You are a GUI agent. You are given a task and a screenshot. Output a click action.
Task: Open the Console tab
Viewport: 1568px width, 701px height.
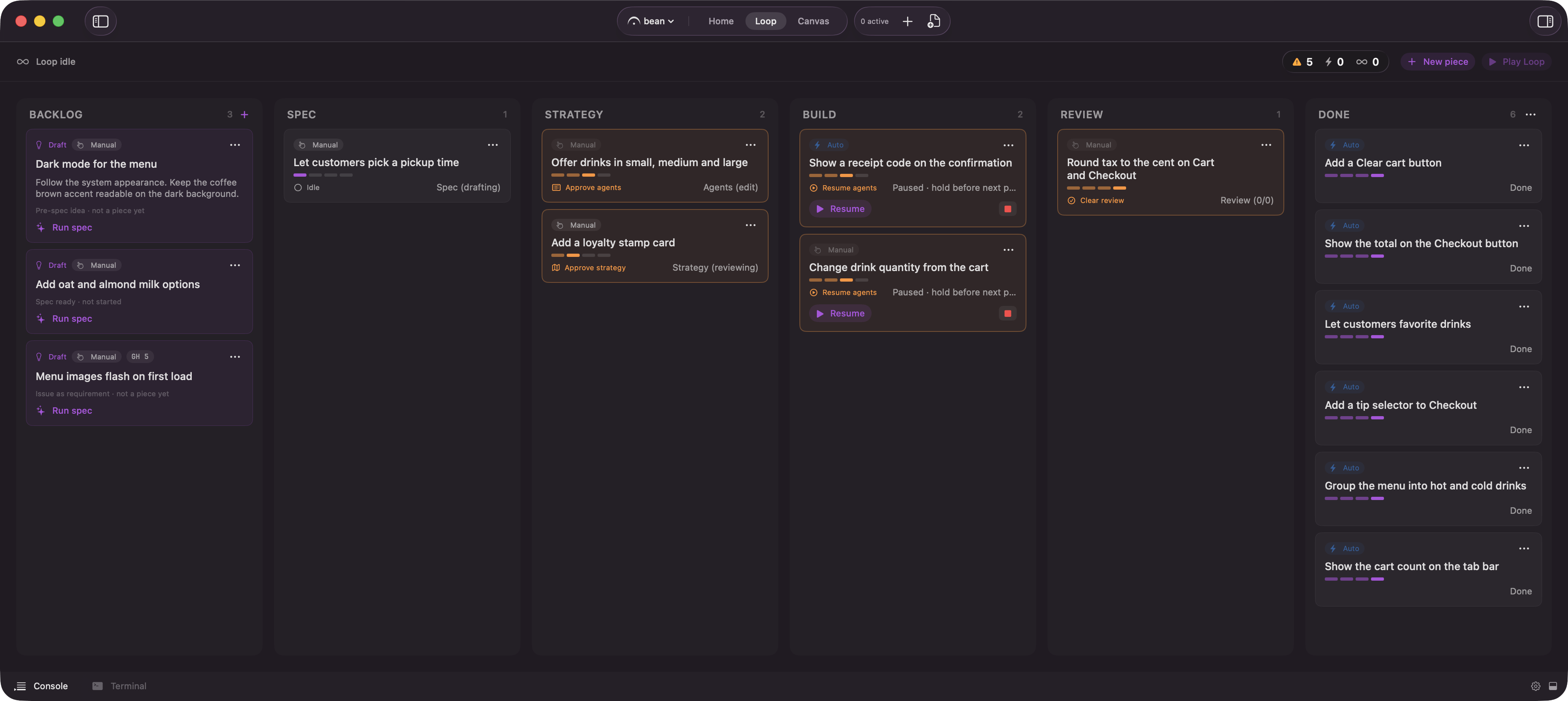41,686
